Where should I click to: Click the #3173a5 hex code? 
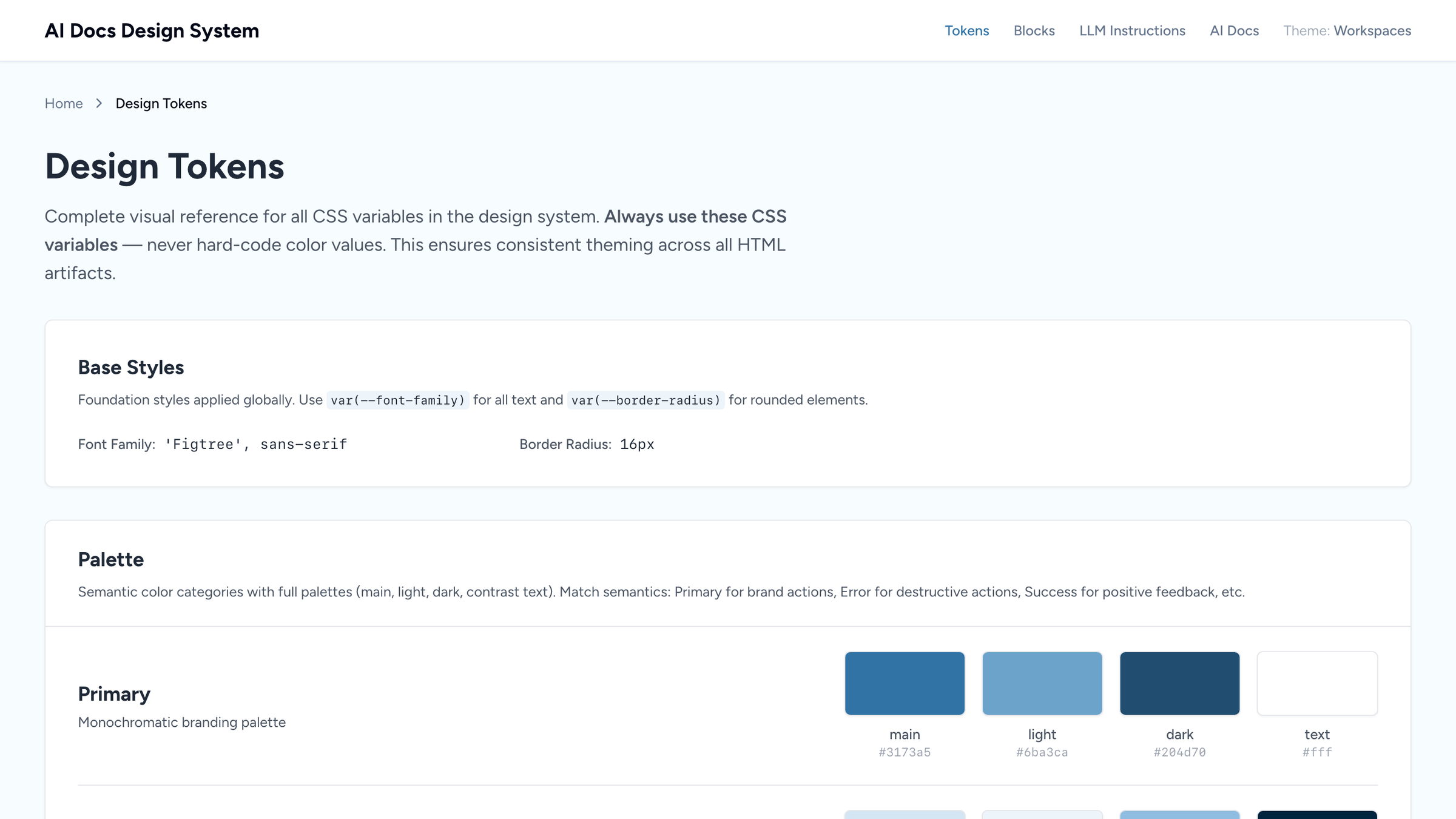pyautogui.click(x=905, y=752)
